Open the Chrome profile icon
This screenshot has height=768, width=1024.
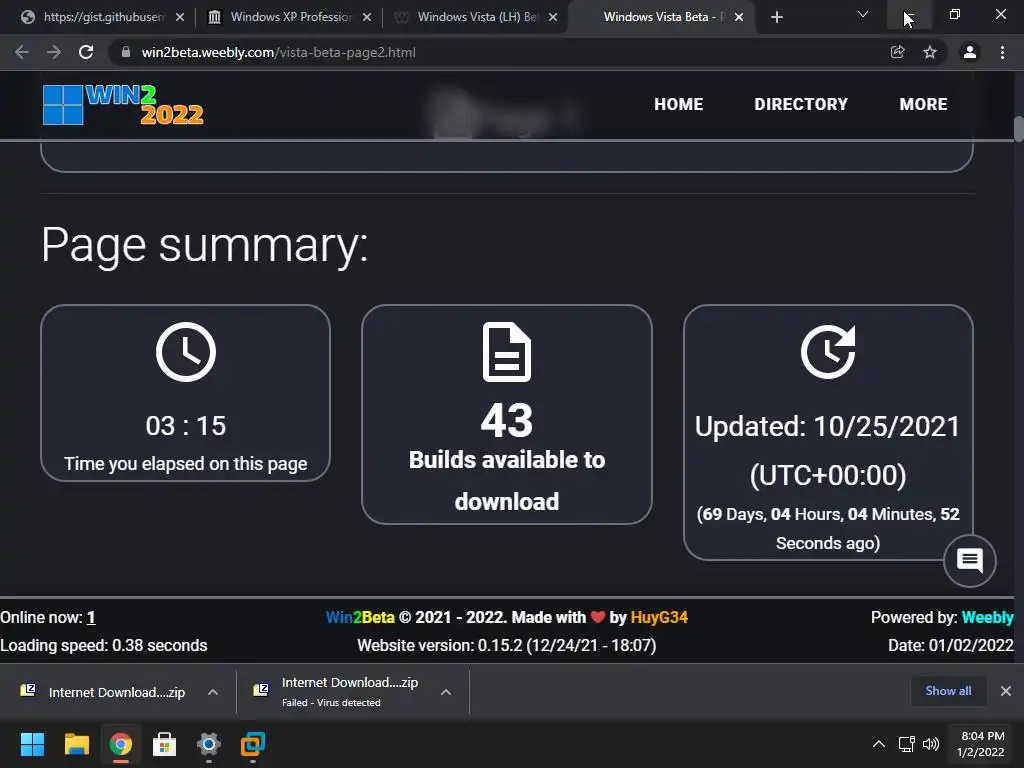click(x=970, y=52)
